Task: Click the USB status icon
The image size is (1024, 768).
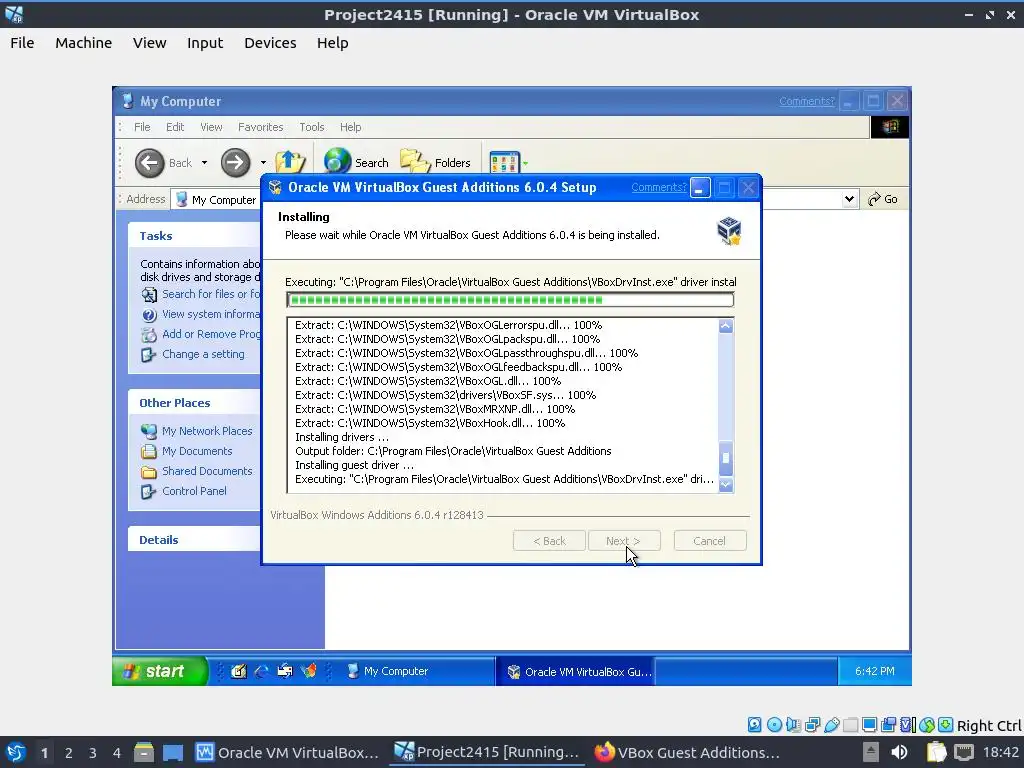Action: (831, 724)
